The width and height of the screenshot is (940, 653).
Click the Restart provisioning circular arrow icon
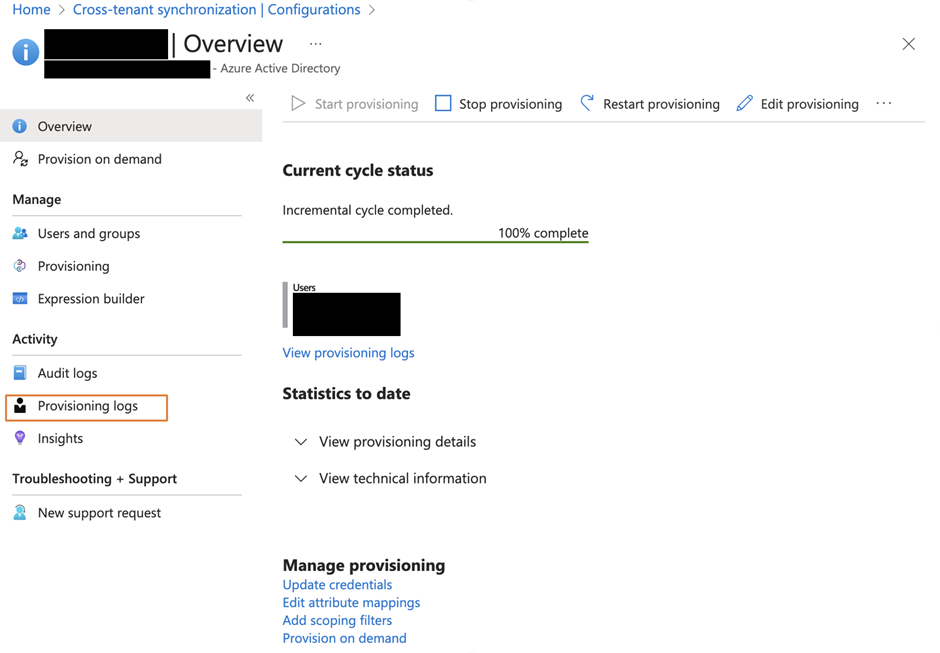click(x=587, y=103)
